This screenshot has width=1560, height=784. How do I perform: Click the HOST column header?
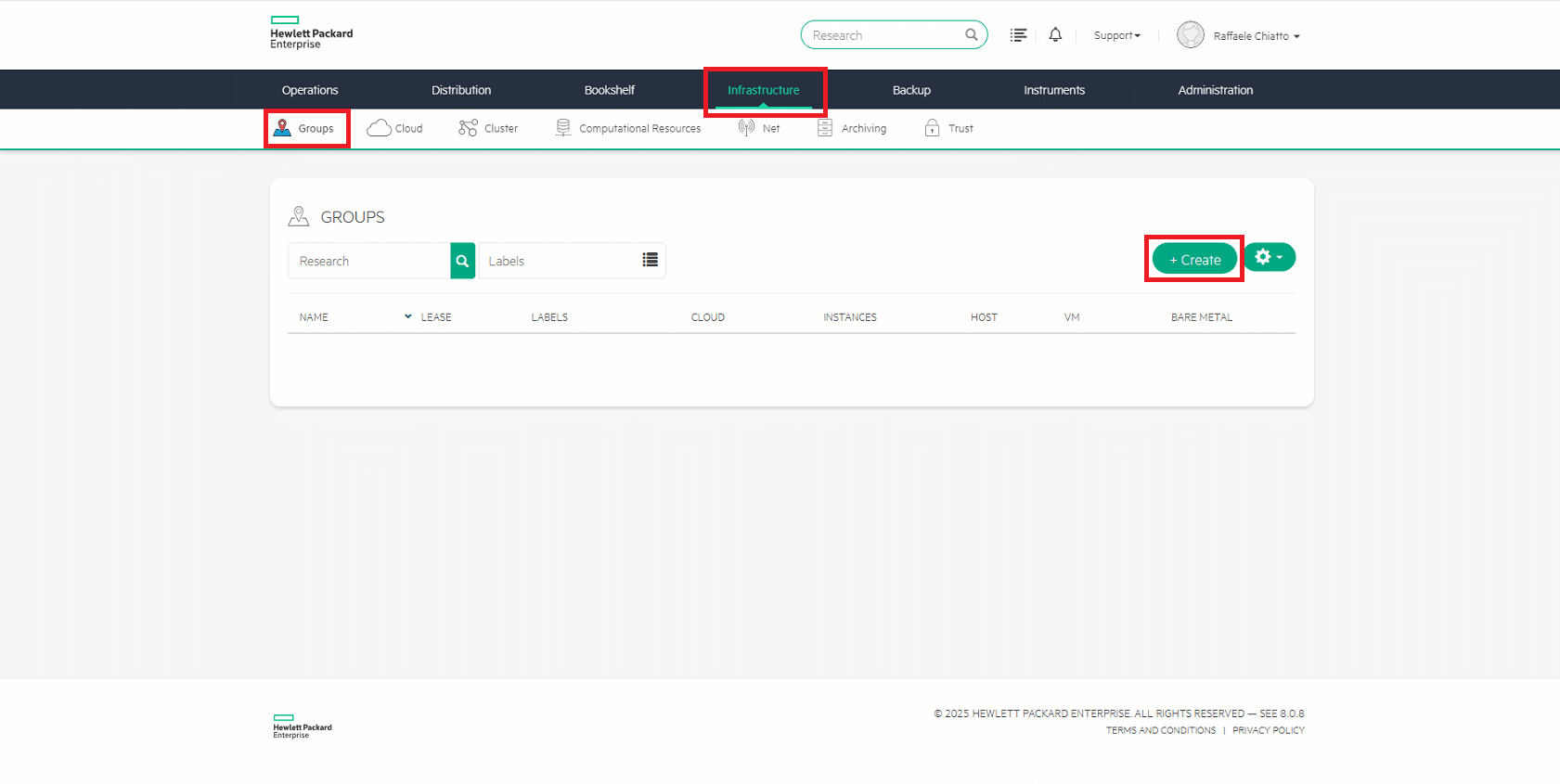click(x=984, y=317)
